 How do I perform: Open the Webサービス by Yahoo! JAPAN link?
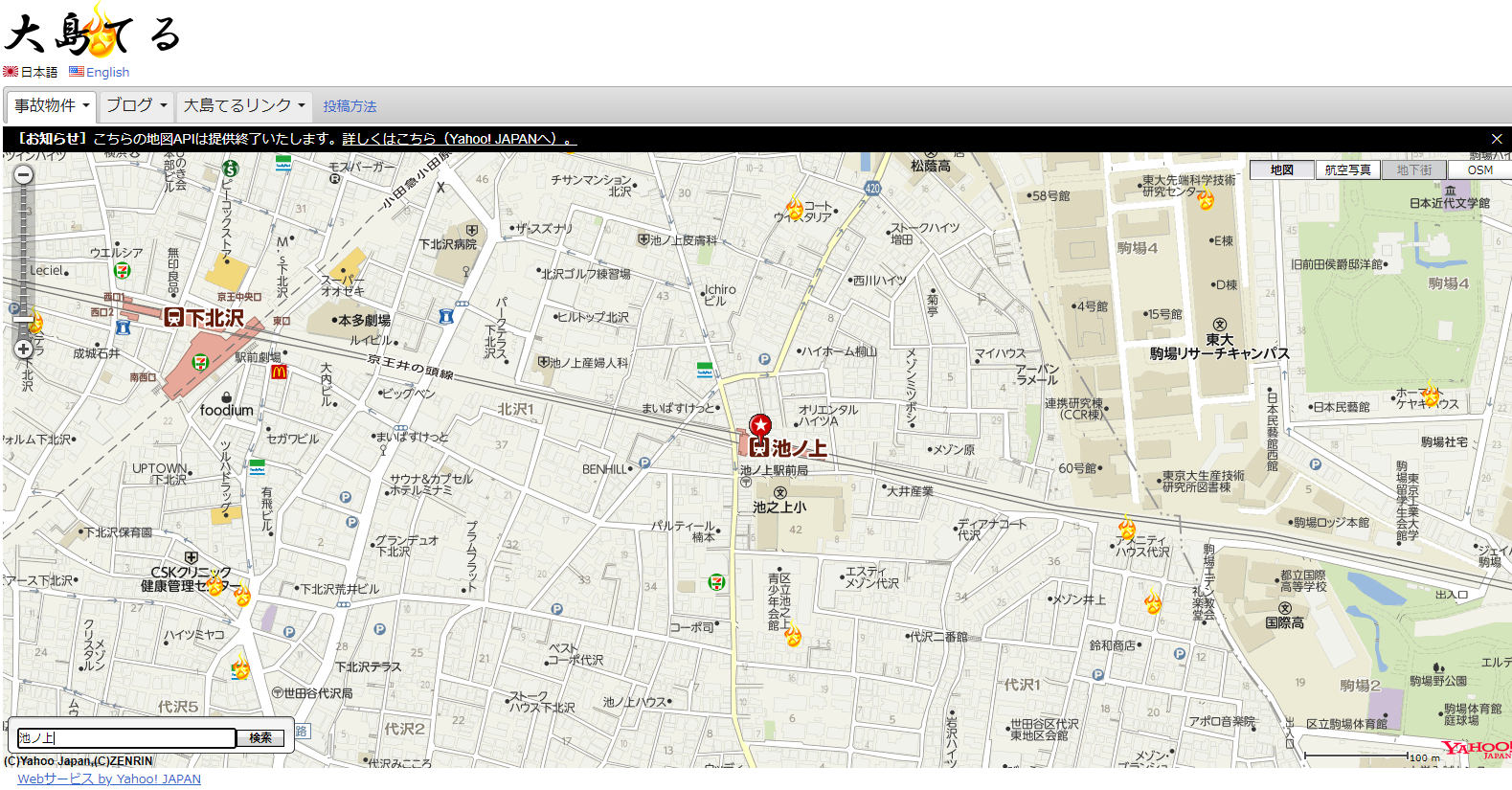(x=109, y=779)
